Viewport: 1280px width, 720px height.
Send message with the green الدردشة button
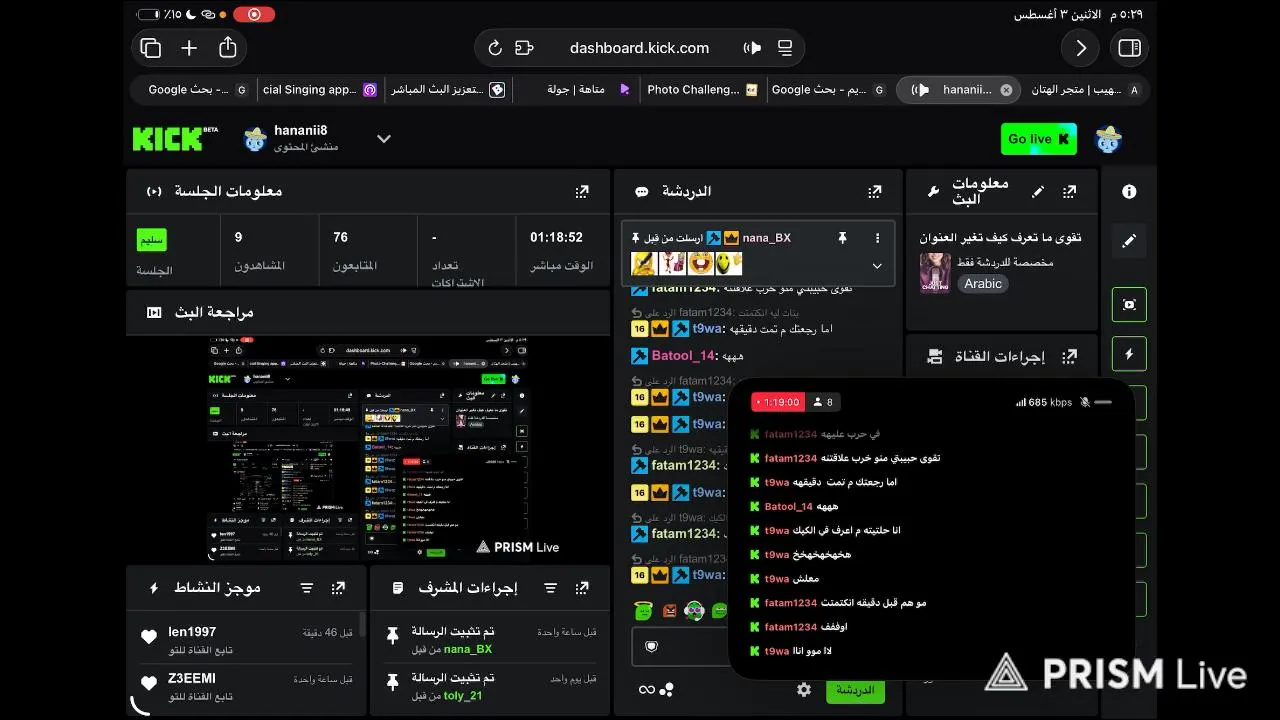pos(855,690)
